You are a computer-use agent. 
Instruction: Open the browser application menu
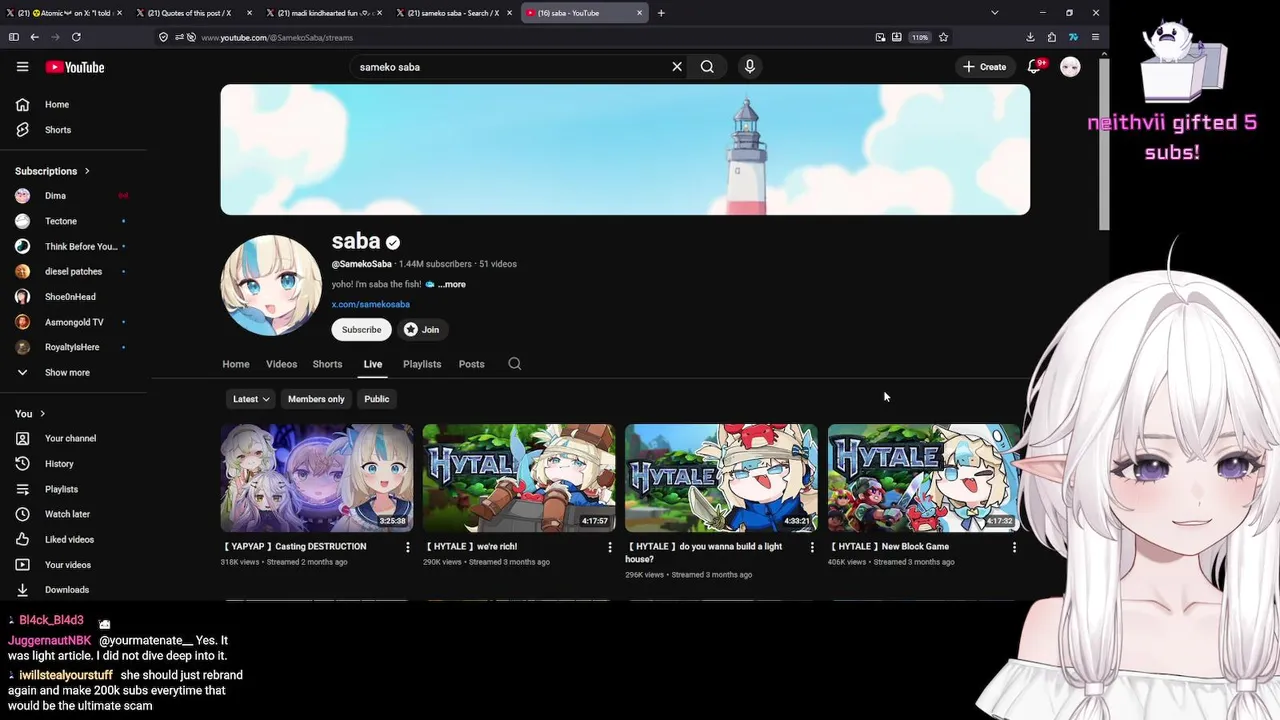click(1095, 37)
